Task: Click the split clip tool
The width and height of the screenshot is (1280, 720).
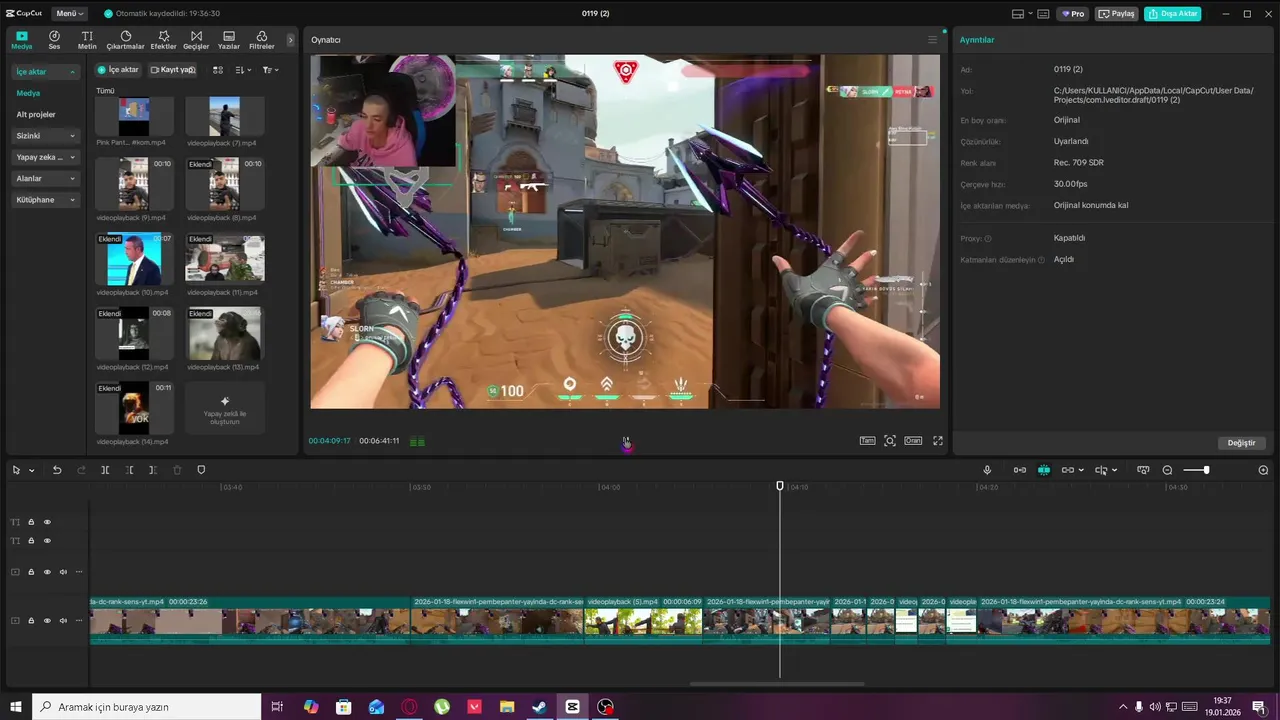Action: pos(105,470)
